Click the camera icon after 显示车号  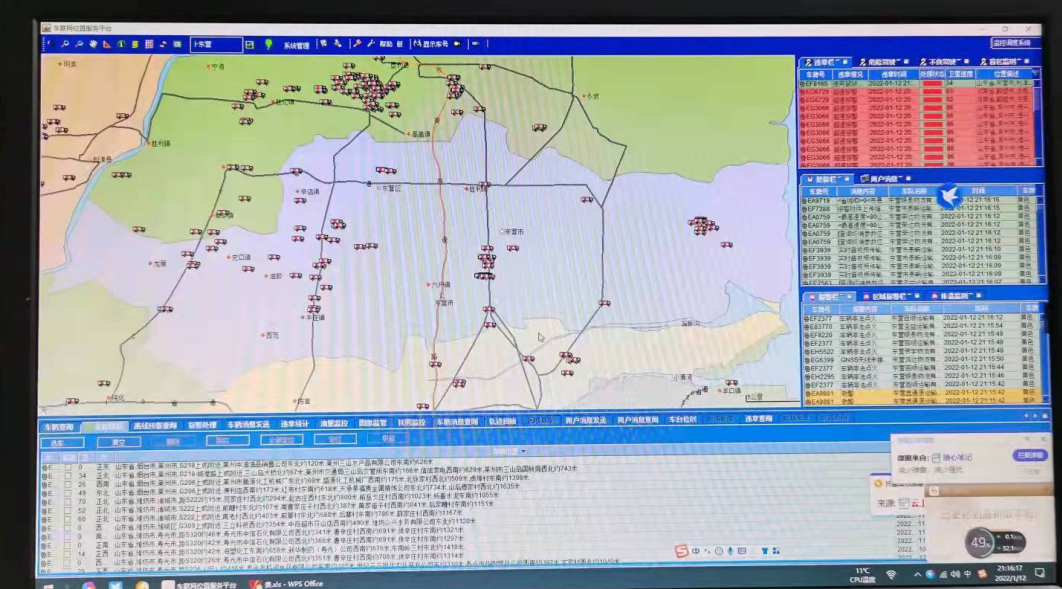(x=457, y=44)
